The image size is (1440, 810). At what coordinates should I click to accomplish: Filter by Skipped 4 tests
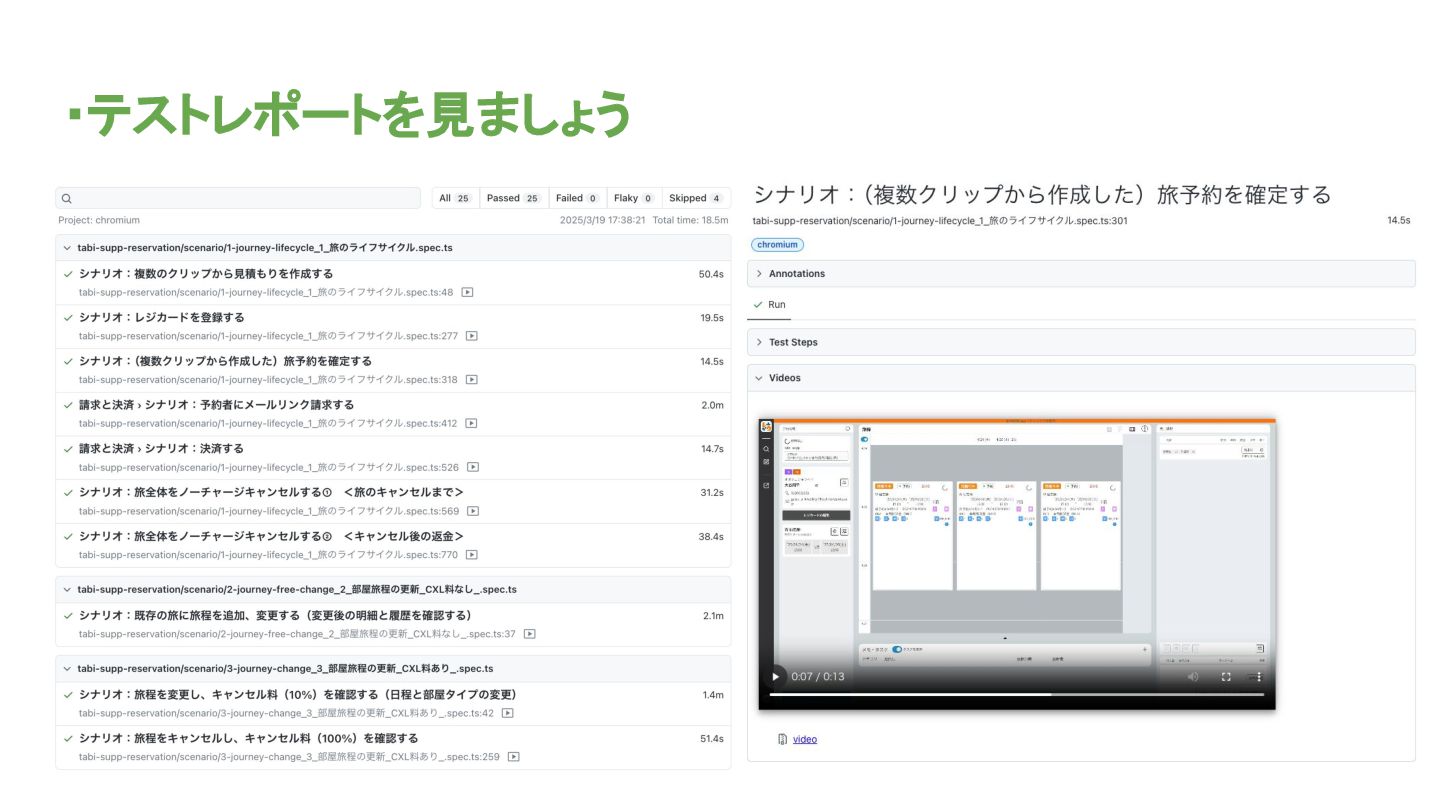point(695,198)
